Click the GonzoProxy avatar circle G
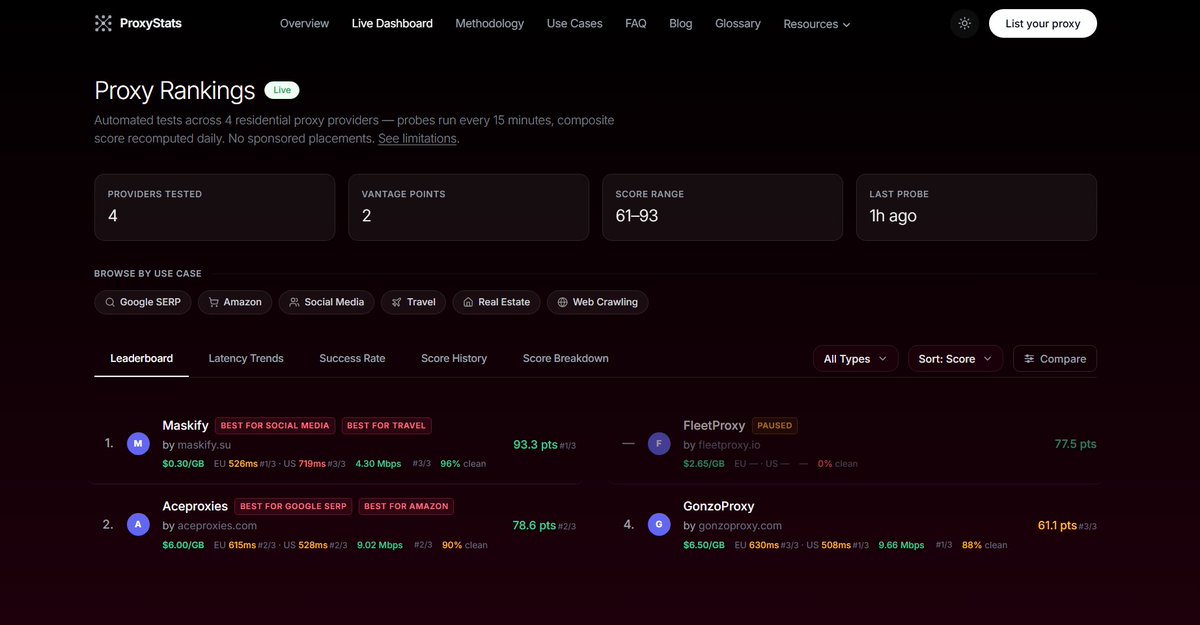1200x625 pixels. (x=659, y=524)
